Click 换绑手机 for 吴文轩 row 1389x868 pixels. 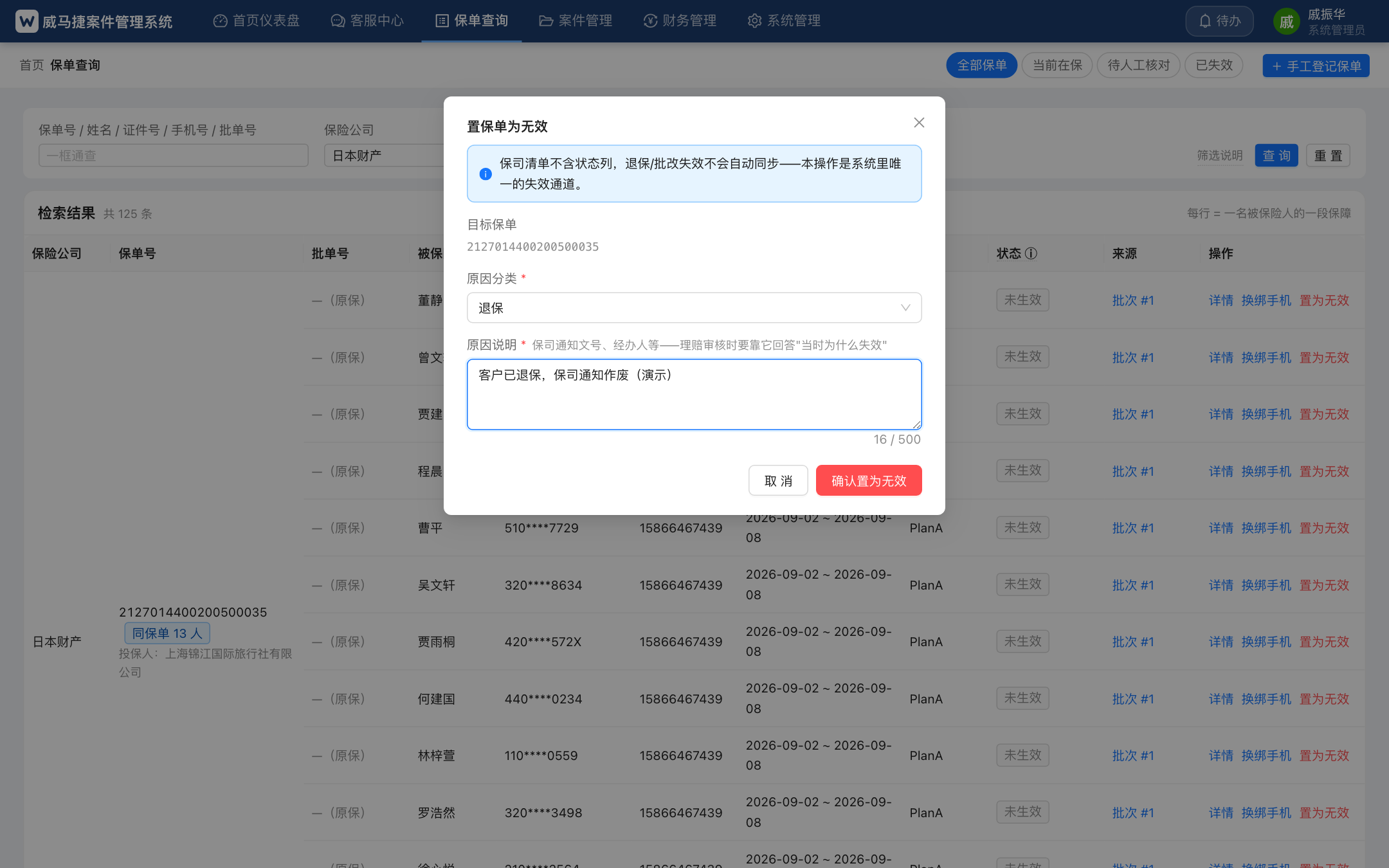[x=1266, y=585]
